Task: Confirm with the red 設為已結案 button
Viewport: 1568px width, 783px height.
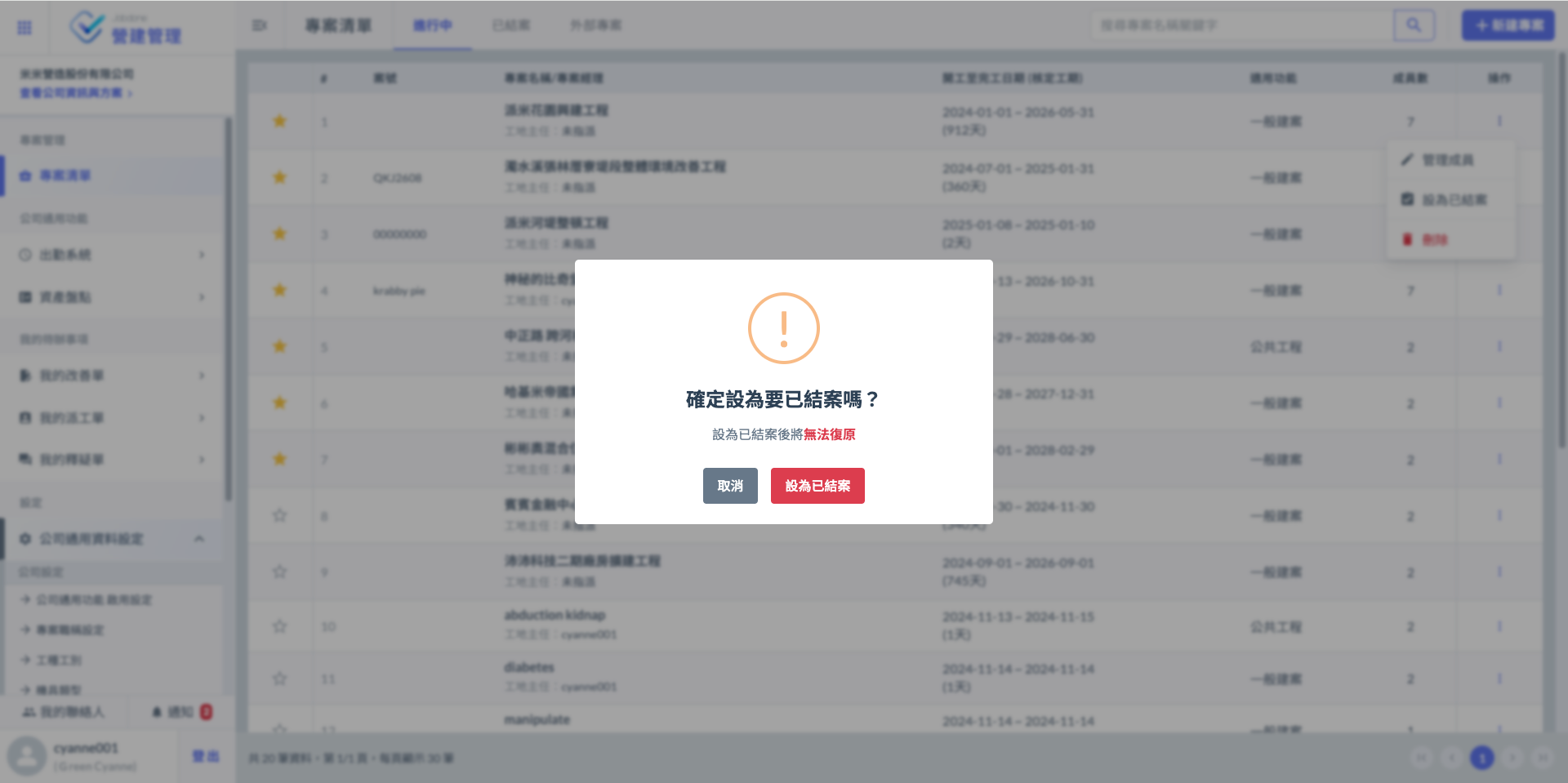Action: [x=817, y=486]
